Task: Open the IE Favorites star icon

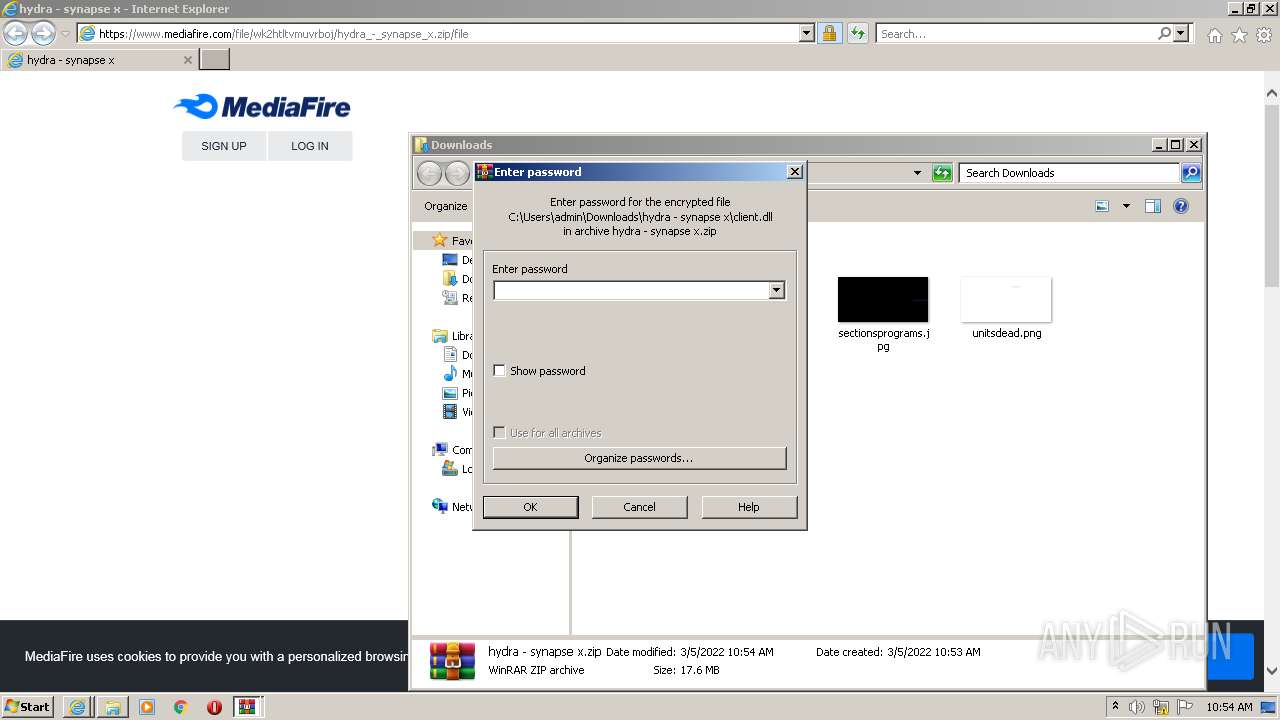Action: (1239, 35)
